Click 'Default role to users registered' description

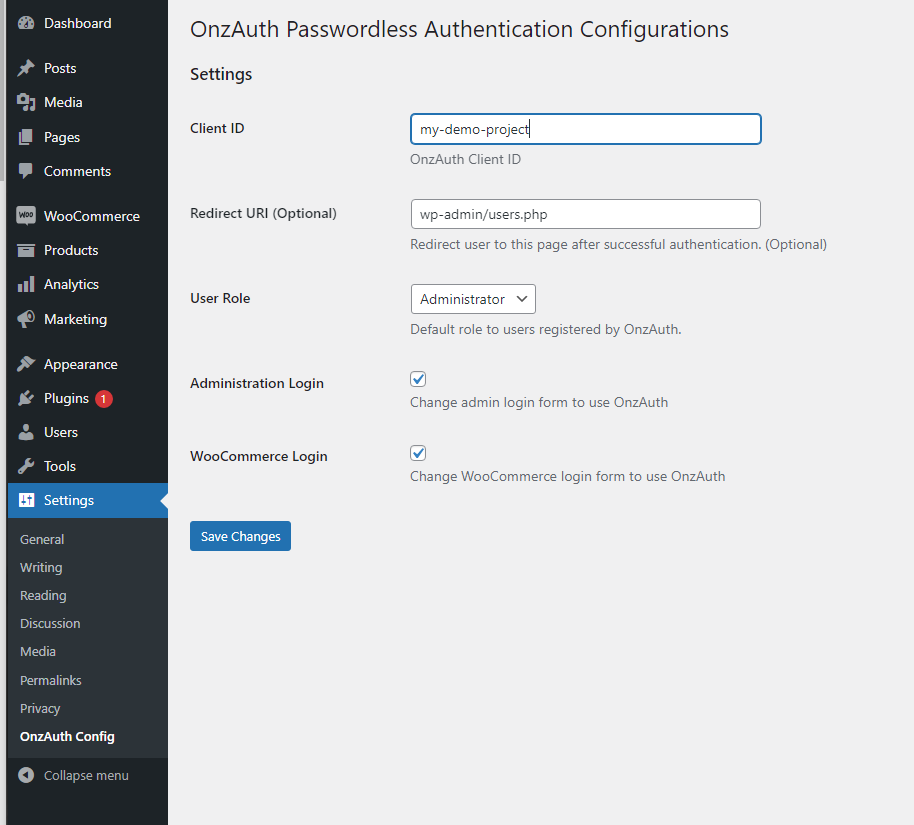click(546, 329)
